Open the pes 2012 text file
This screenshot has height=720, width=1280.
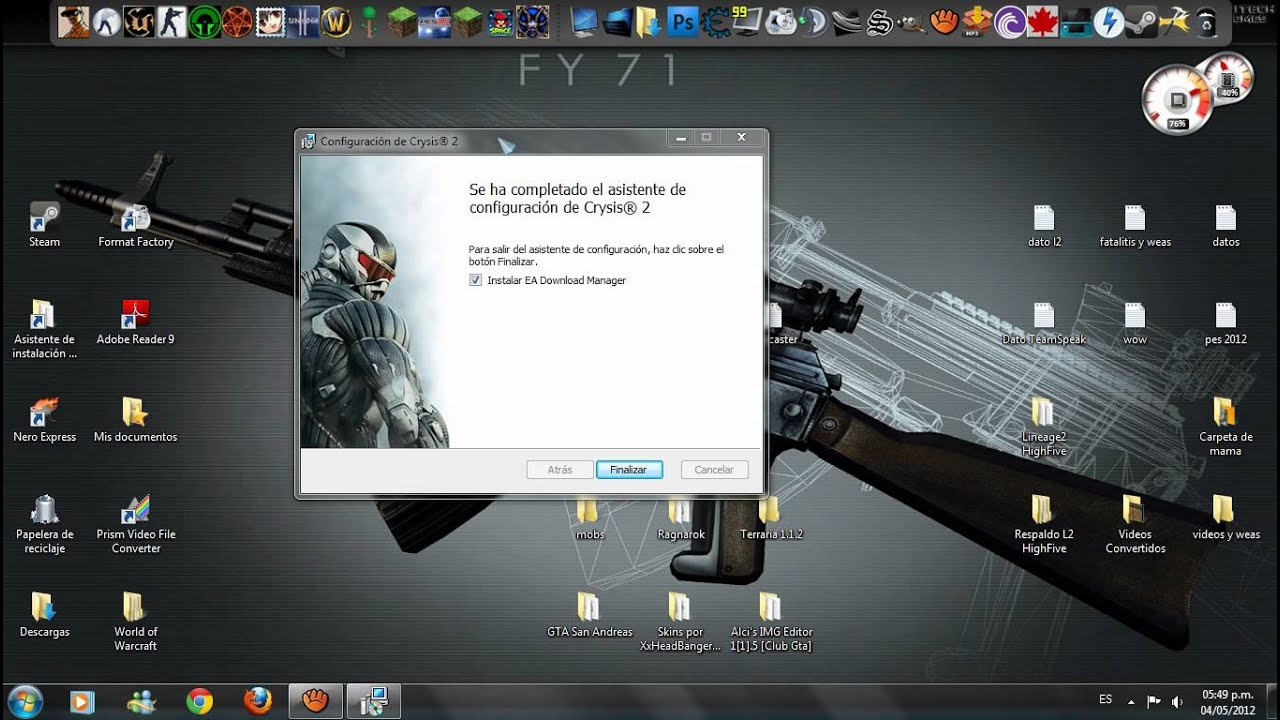tap(1226, 322)
